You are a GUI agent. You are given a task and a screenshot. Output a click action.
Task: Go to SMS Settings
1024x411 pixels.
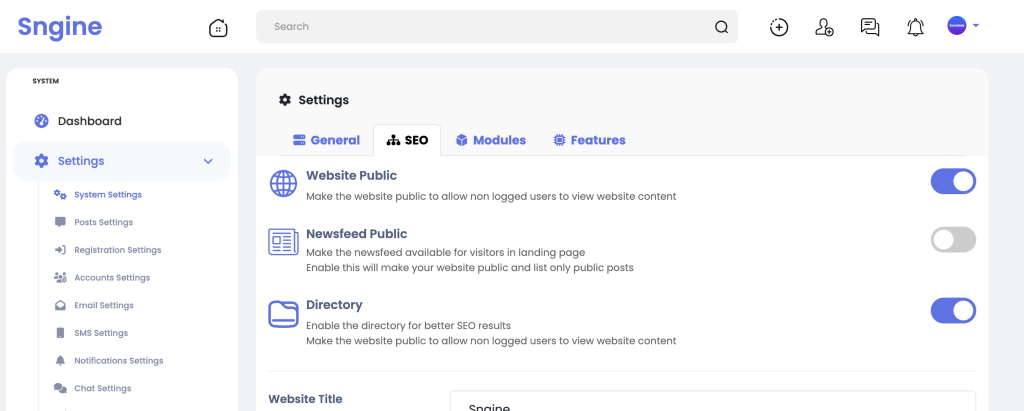101,333
